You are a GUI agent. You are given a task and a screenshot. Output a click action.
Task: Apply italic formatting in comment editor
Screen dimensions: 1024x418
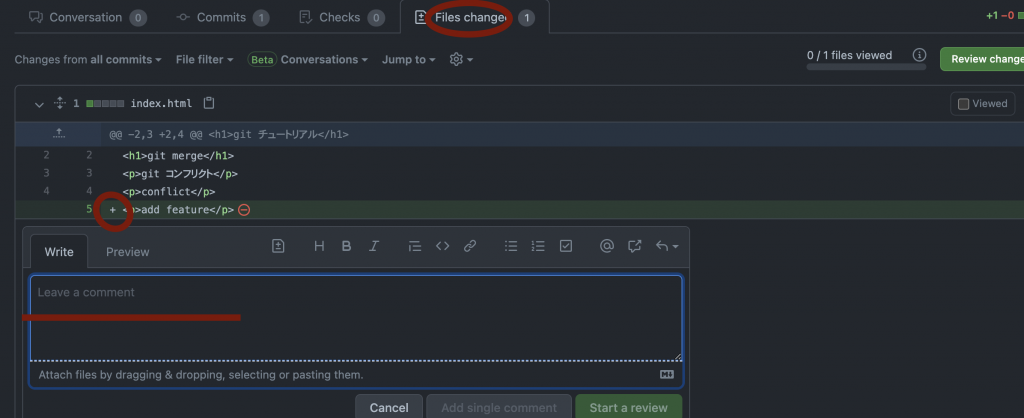coord(374,246)
